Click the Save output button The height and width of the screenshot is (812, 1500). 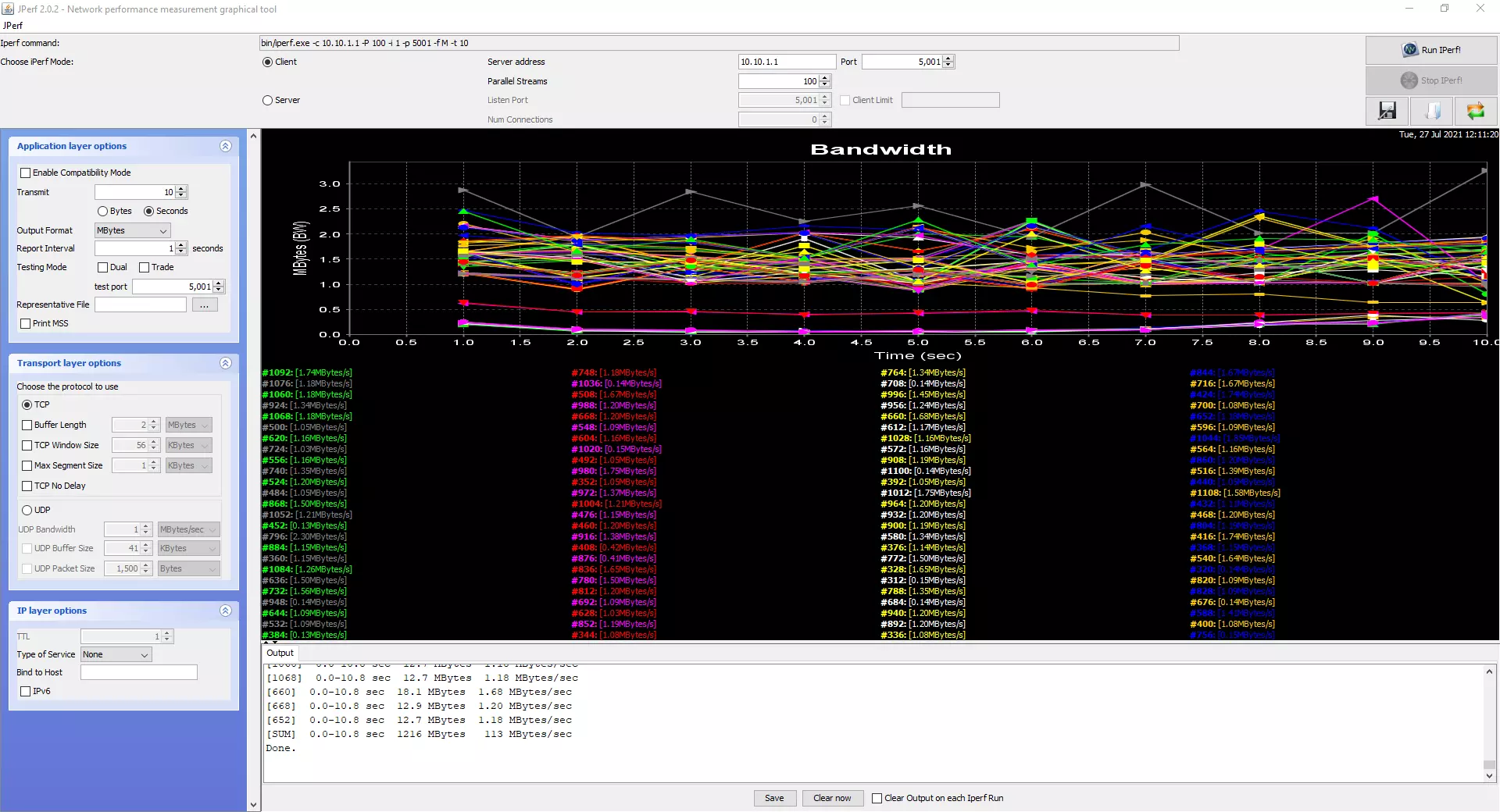point(774,798)
